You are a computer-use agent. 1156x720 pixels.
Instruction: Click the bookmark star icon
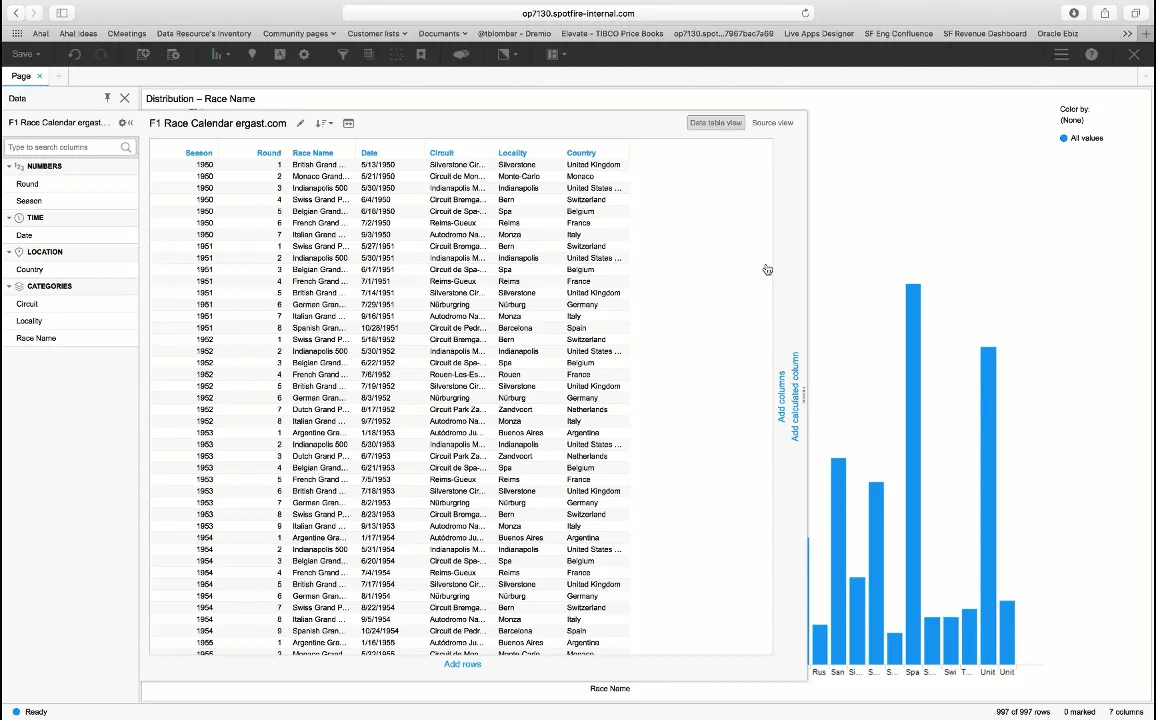tap(421, 55)
